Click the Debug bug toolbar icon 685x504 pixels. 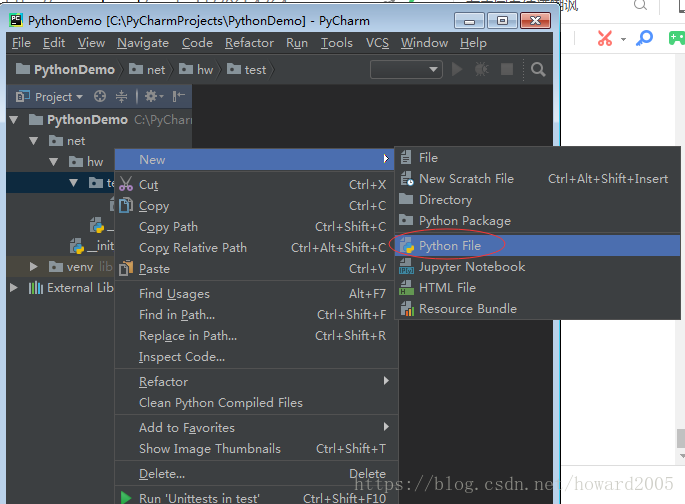[x=481, y=69]
